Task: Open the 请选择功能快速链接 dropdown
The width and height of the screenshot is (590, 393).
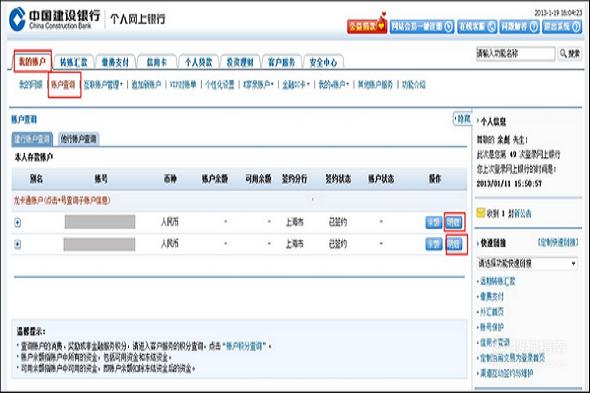Action: (527, 263)
